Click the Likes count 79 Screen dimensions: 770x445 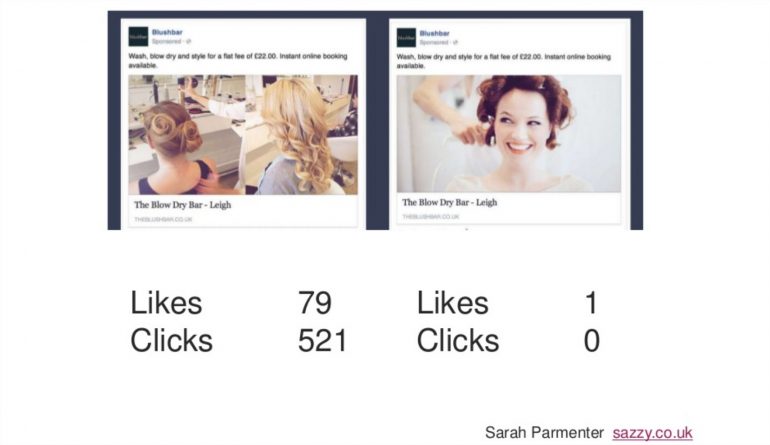(315, 303)
